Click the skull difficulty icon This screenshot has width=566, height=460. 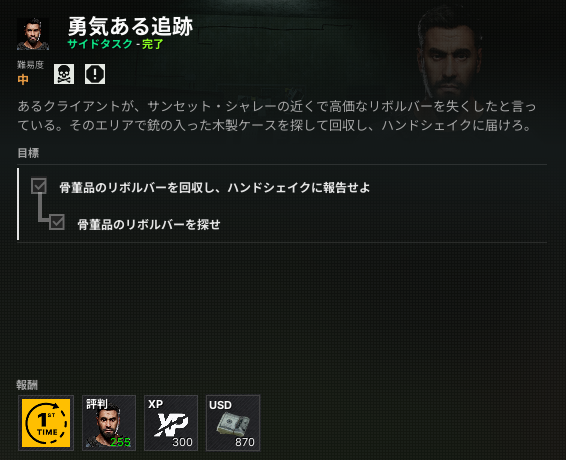tap(64, 74)
